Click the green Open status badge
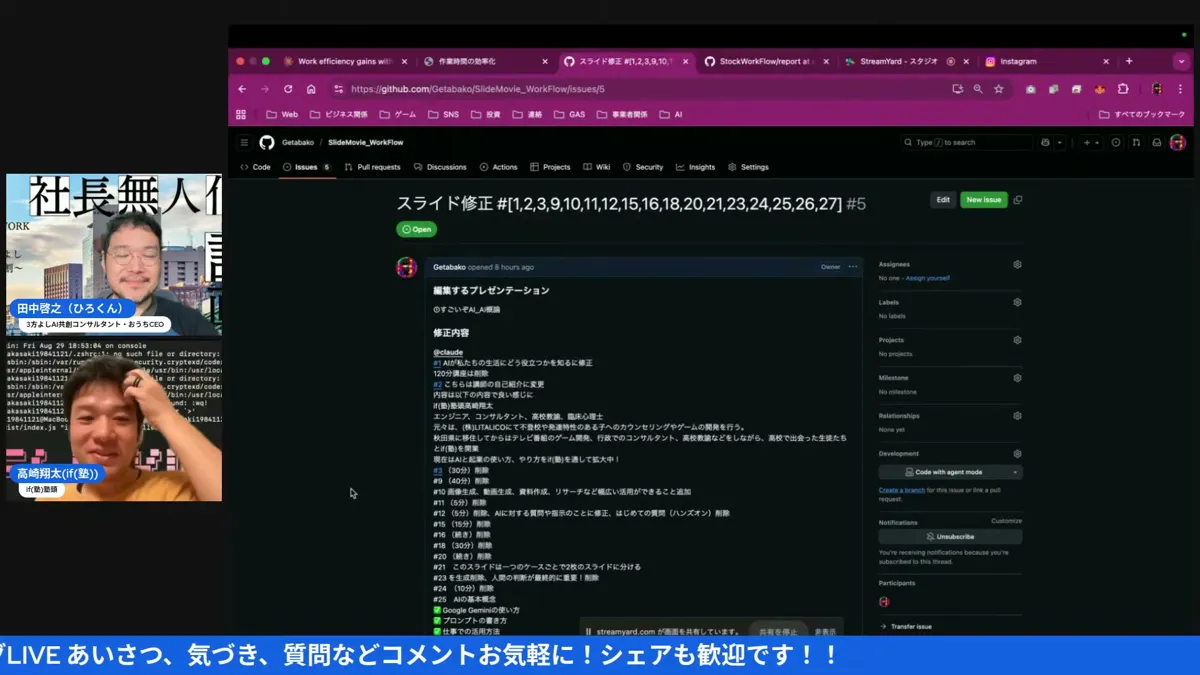Image resolution: width=1200 pixels, height=675 pixels. tap(417, 229)
